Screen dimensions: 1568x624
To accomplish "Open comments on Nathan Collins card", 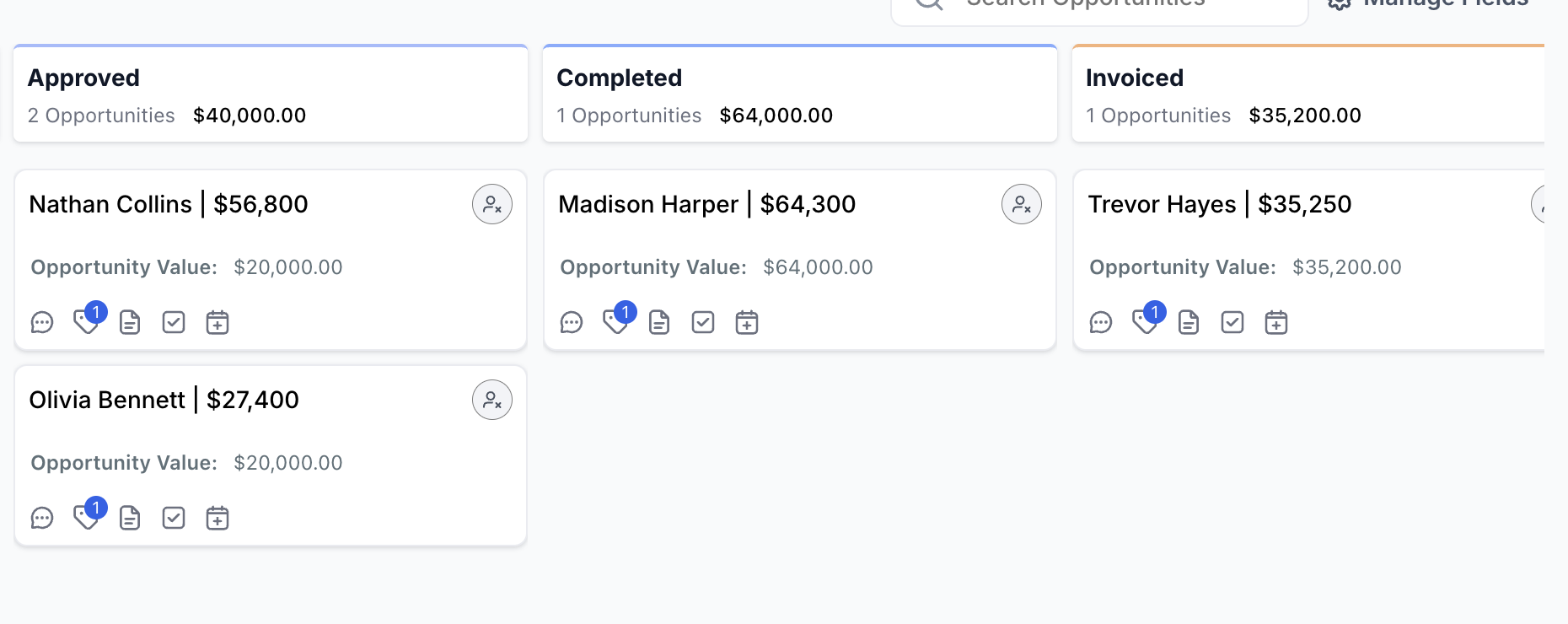I will (x=42, y=322).
